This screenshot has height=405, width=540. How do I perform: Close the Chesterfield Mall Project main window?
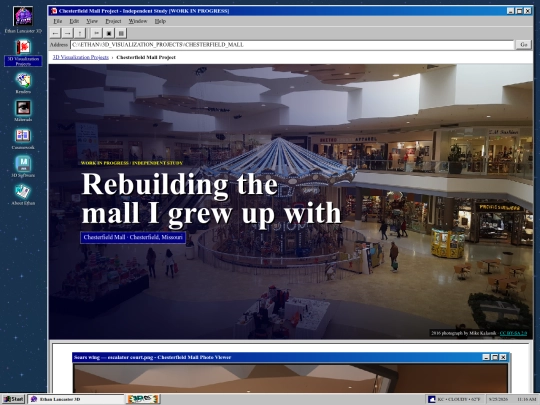coord(528,11)
